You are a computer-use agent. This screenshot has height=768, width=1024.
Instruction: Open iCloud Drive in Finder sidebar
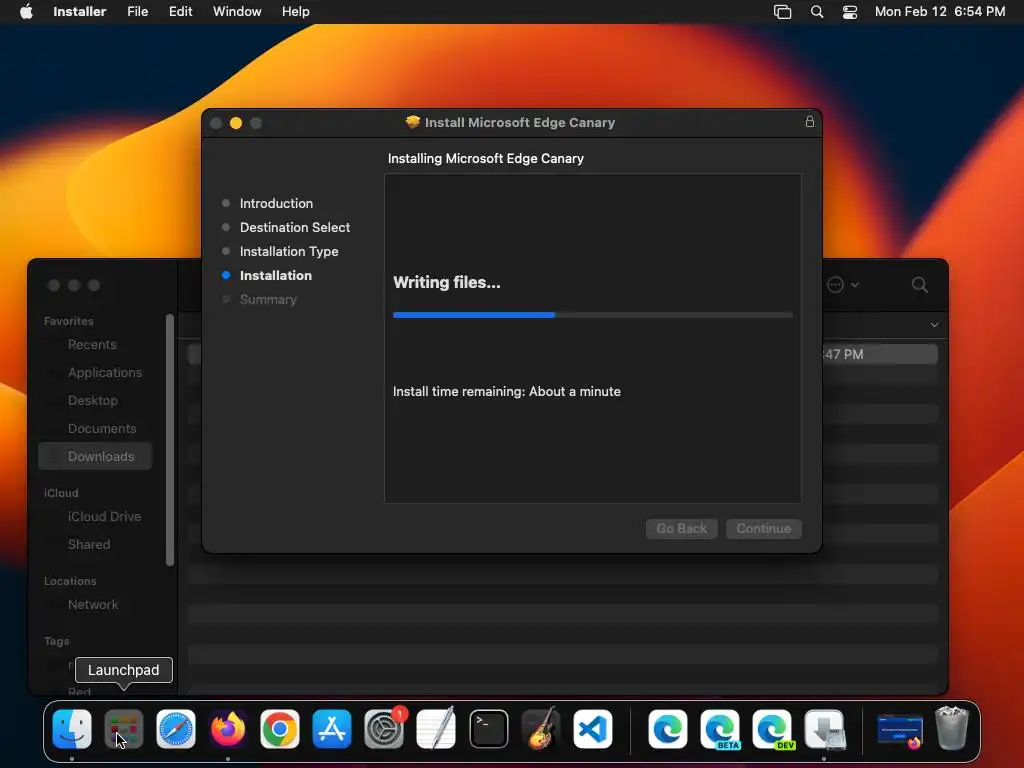click(x=104, y=517)
